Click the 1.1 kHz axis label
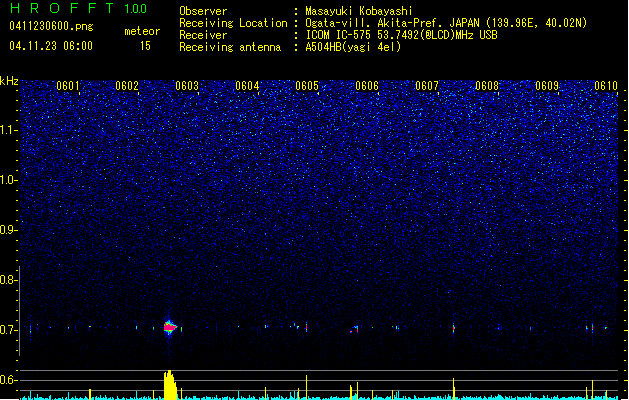The image size is (629, 400). pos(8,130)
